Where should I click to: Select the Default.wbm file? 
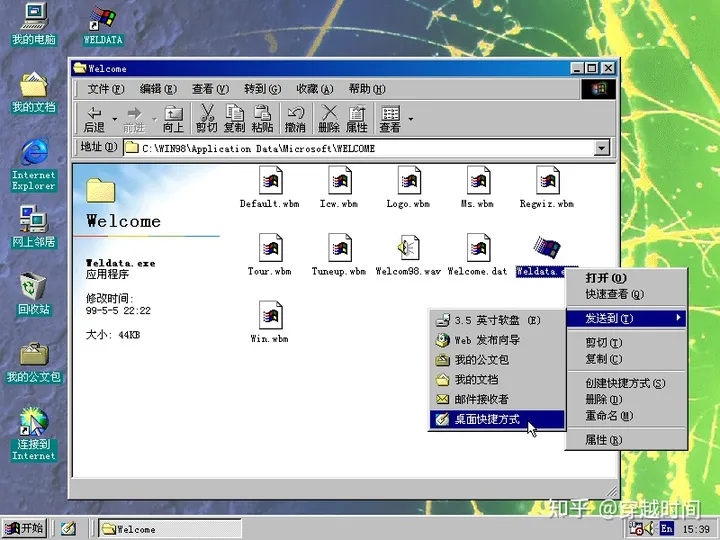270,187
